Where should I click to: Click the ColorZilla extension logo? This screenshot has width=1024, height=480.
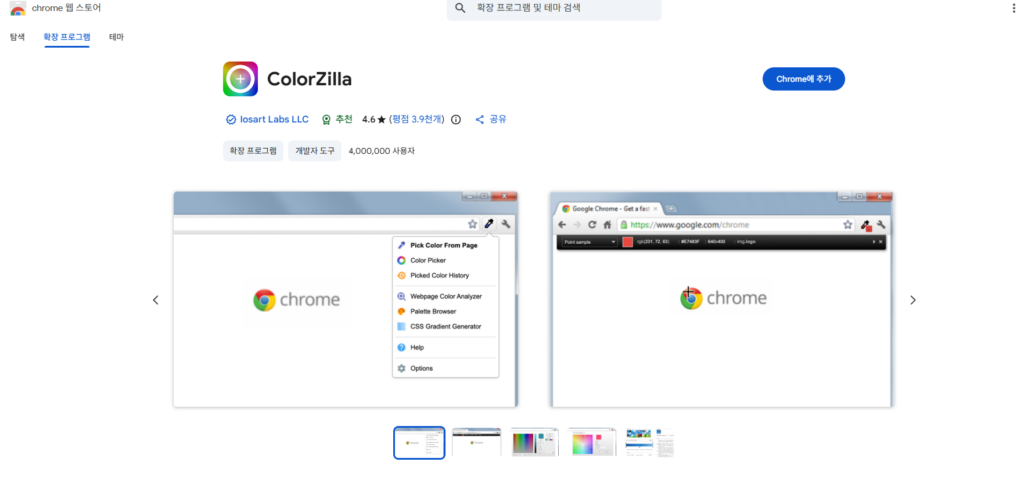tap(240, 79)
